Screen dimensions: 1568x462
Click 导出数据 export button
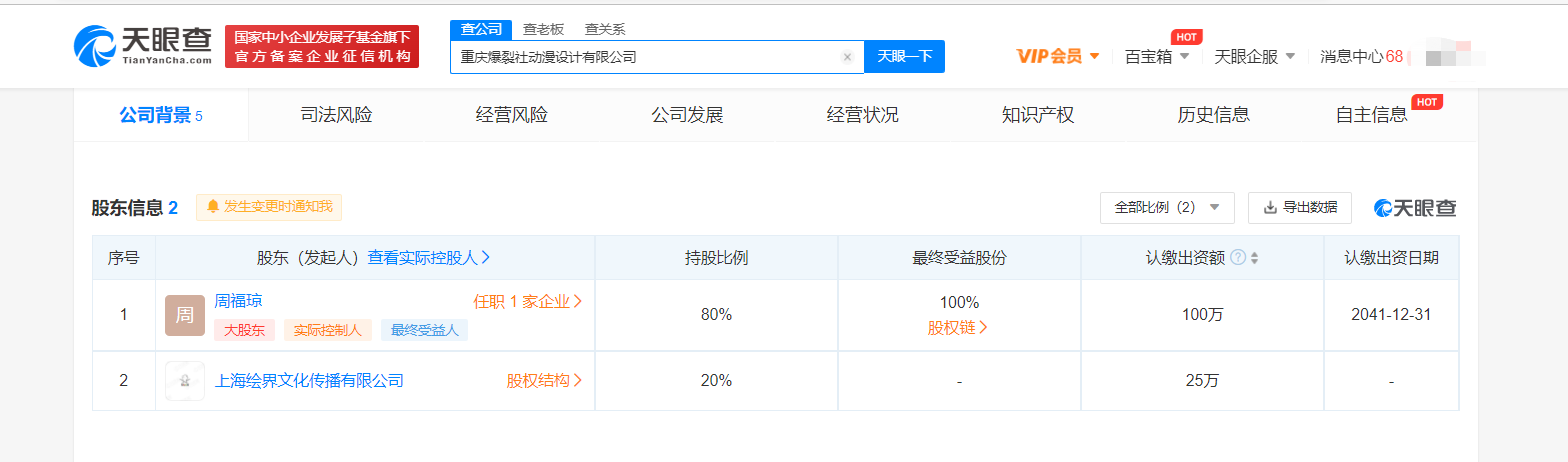coord(1300,207)
